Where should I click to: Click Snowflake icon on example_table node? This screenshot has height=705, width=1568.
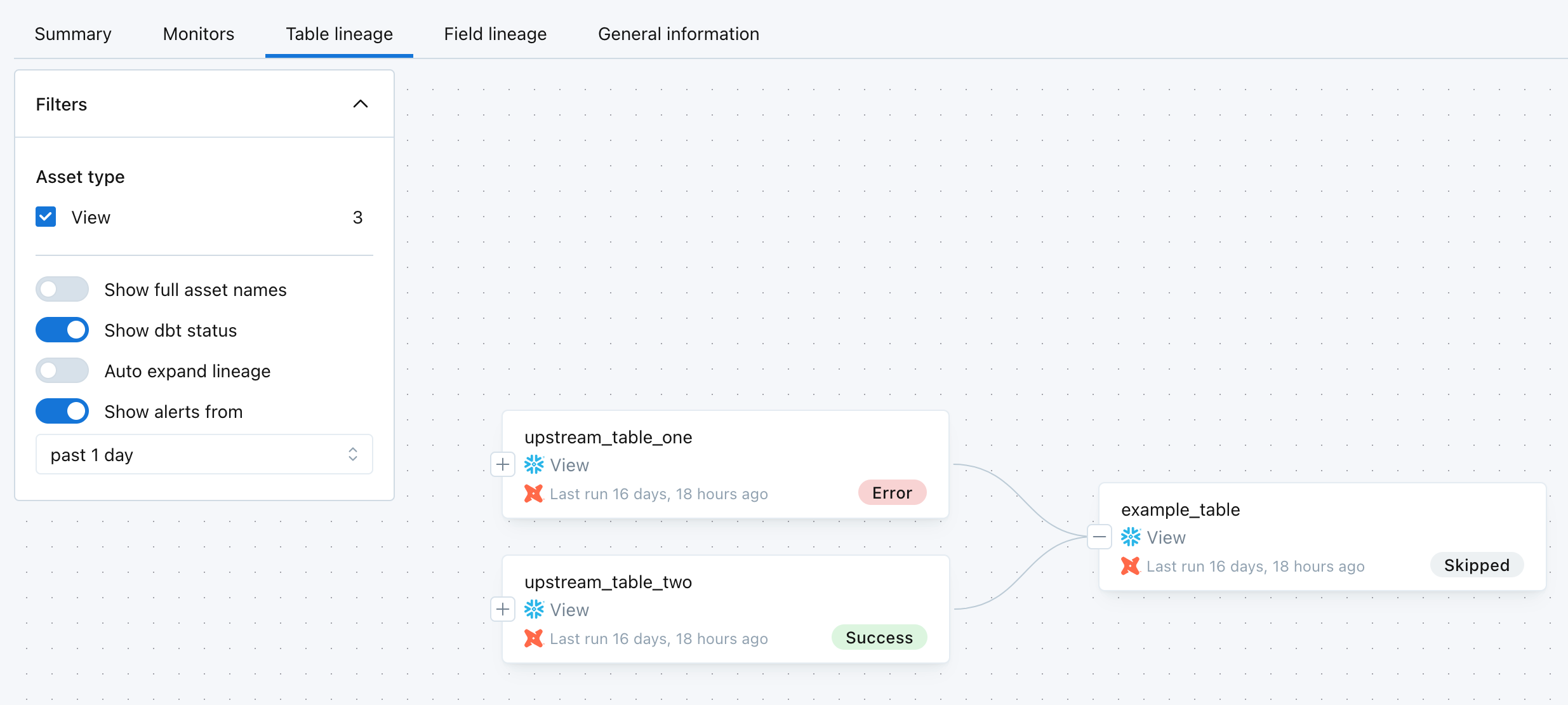tap(1131, 537)
